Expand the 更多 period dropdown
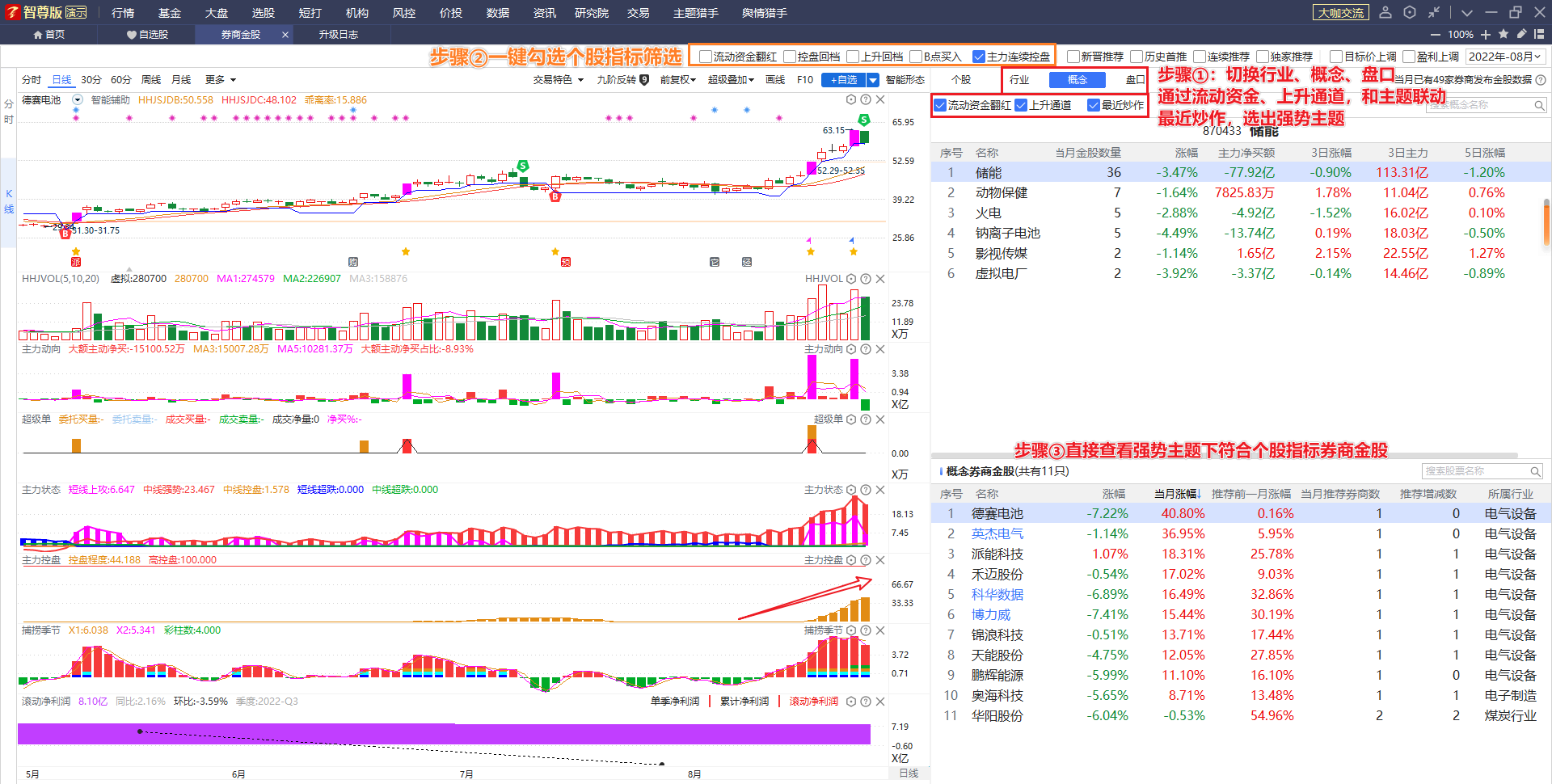The height and width of the screenshot is (784, 1552). click(x=221, y=80)
